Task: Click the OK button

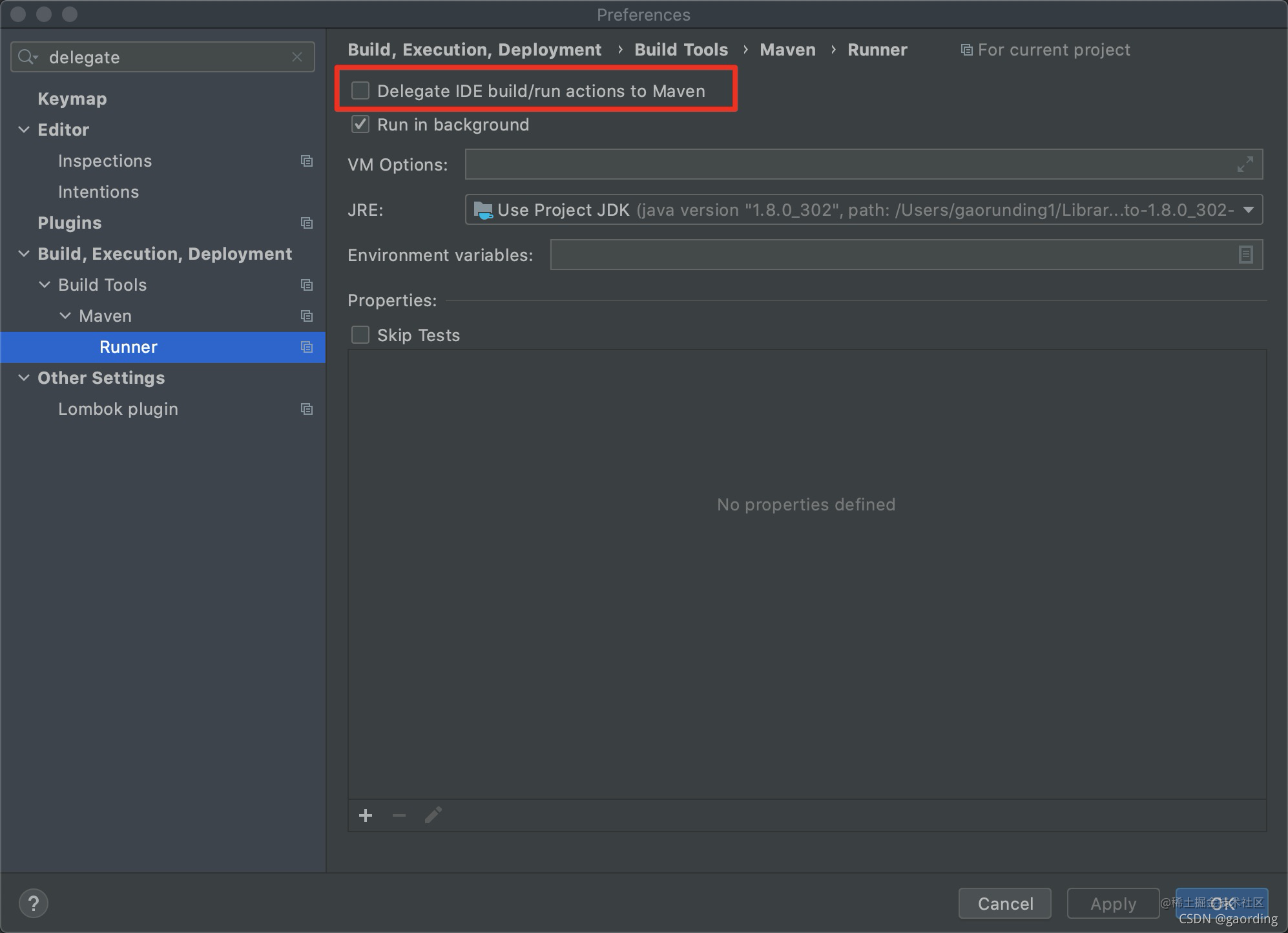Action: [1221, 903]
